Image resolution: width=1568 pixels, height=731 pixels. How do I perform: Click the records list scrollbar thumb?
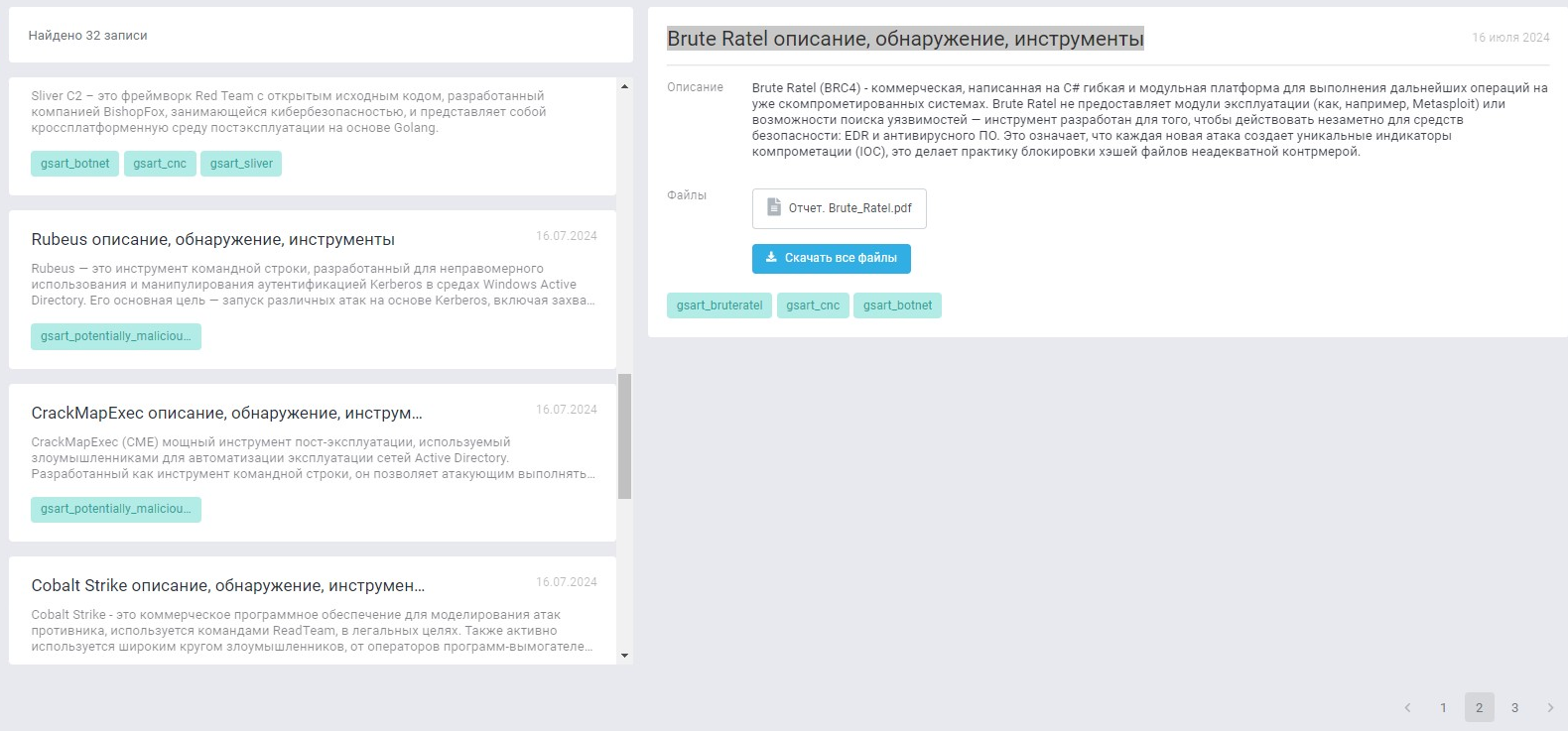(x=624, y=436)
